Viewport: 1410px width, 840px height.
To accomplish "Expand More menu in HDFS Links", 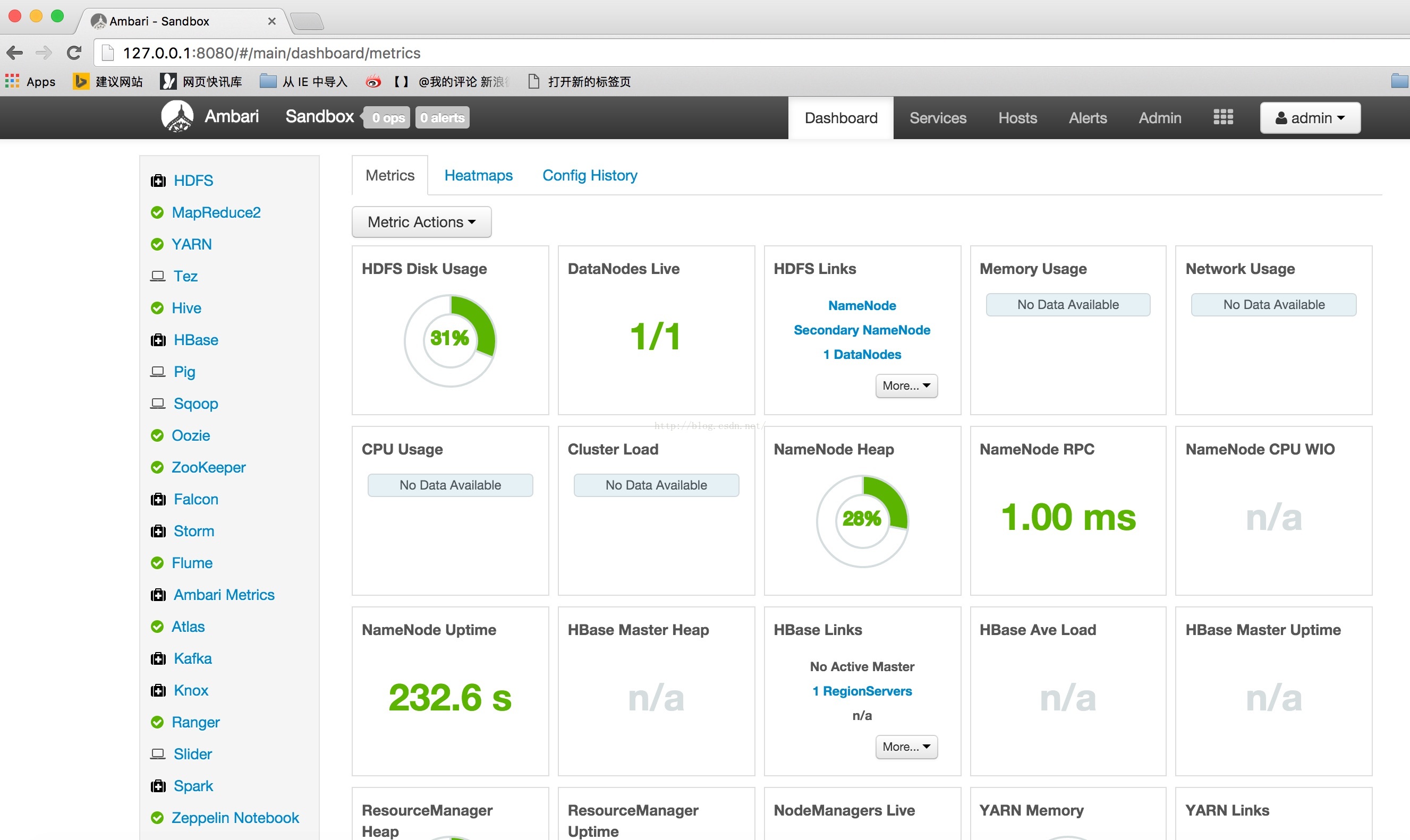I will point(906,385).
